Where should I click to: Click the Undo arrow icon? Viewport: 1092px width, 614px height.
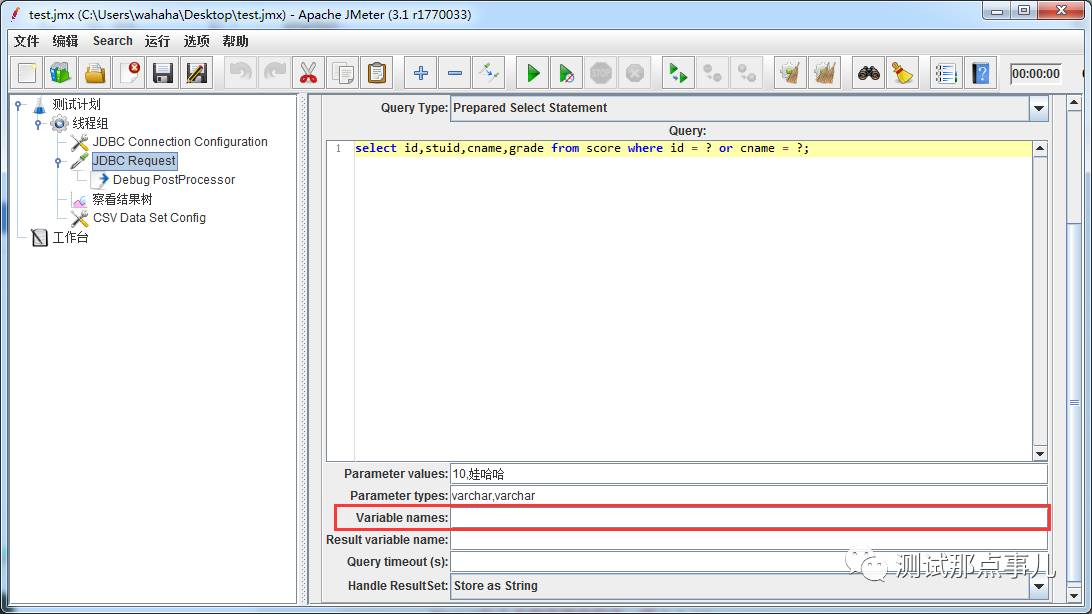coord(241,73)
